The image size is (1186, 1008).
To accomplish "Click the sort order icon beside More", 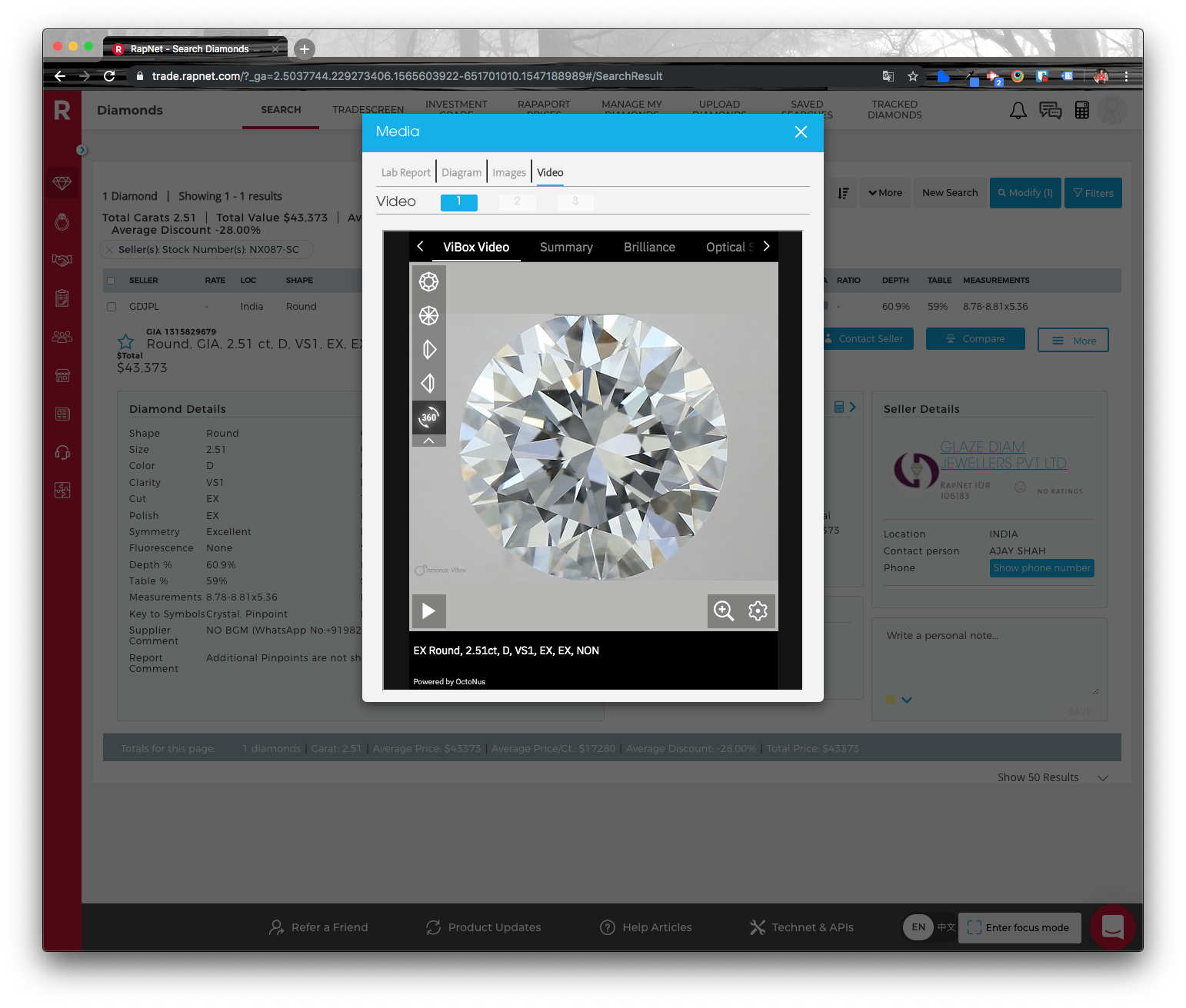I will tap(843, 193).
